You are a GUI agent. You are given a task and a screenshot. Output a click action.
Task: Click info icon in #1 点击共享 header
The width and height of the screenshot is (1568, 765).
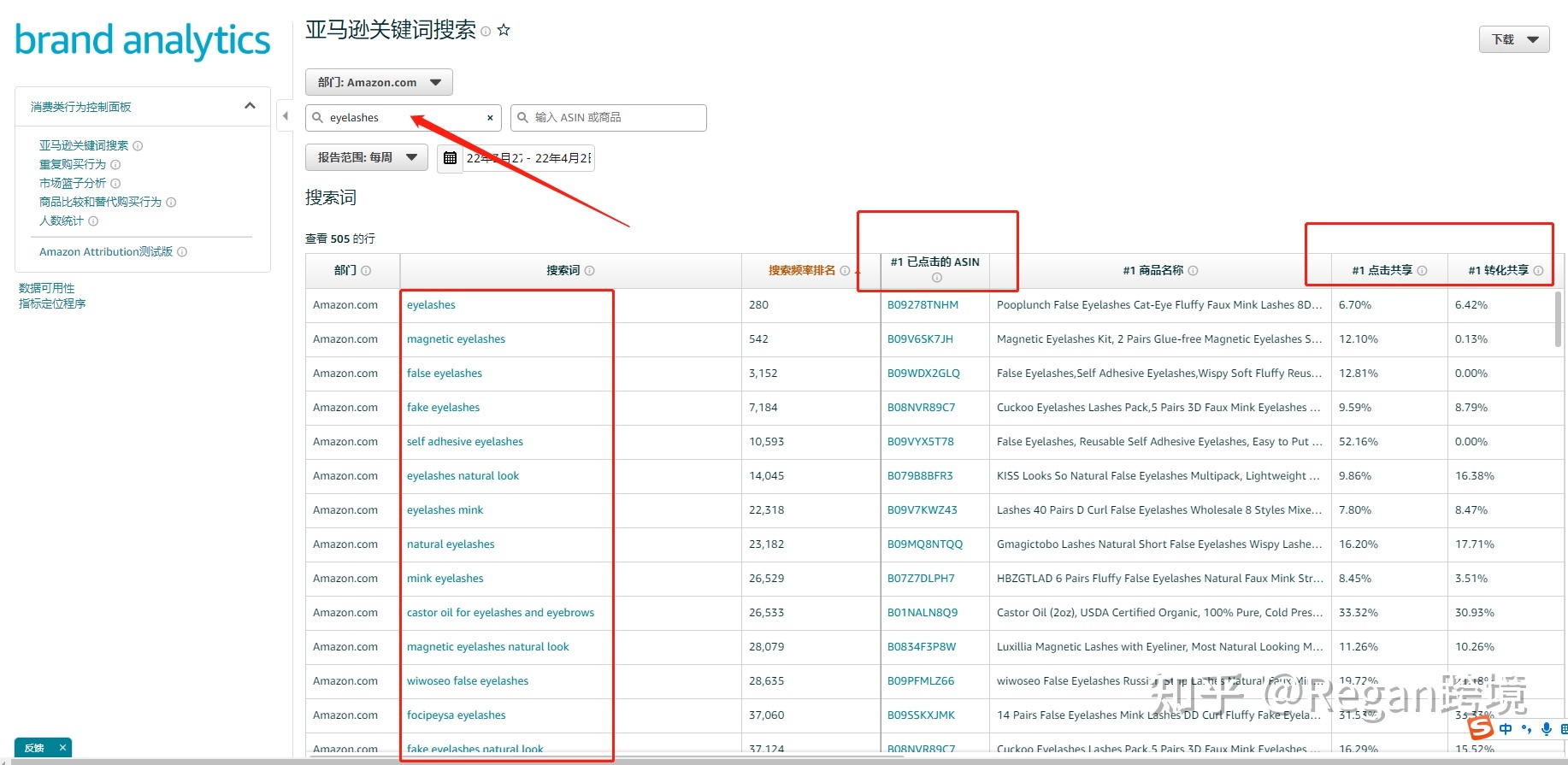pyautogui.click(x=1422, y=271)
